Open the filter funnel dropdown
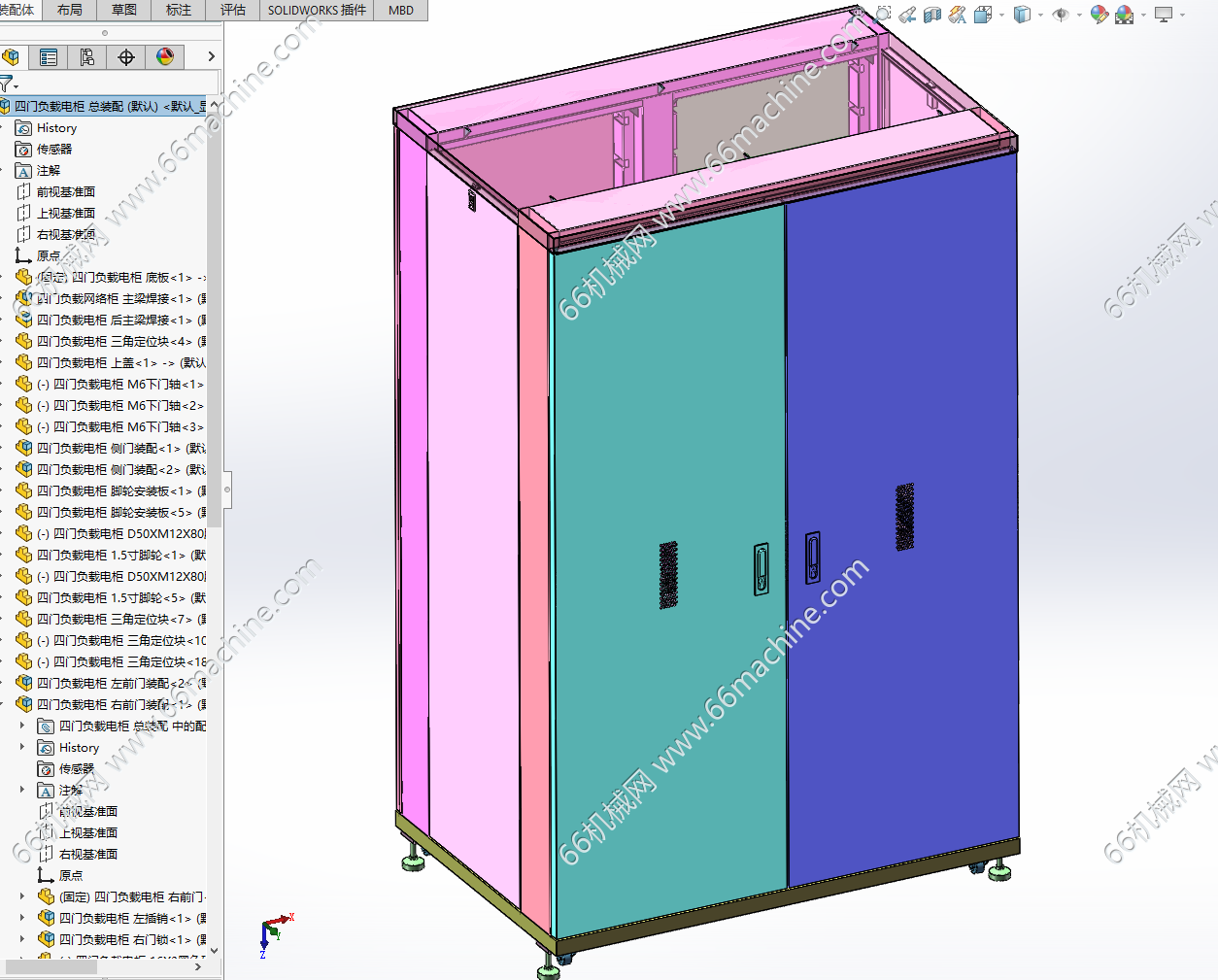This screenshot has width=1218, height=980. [x=9, y=84]
